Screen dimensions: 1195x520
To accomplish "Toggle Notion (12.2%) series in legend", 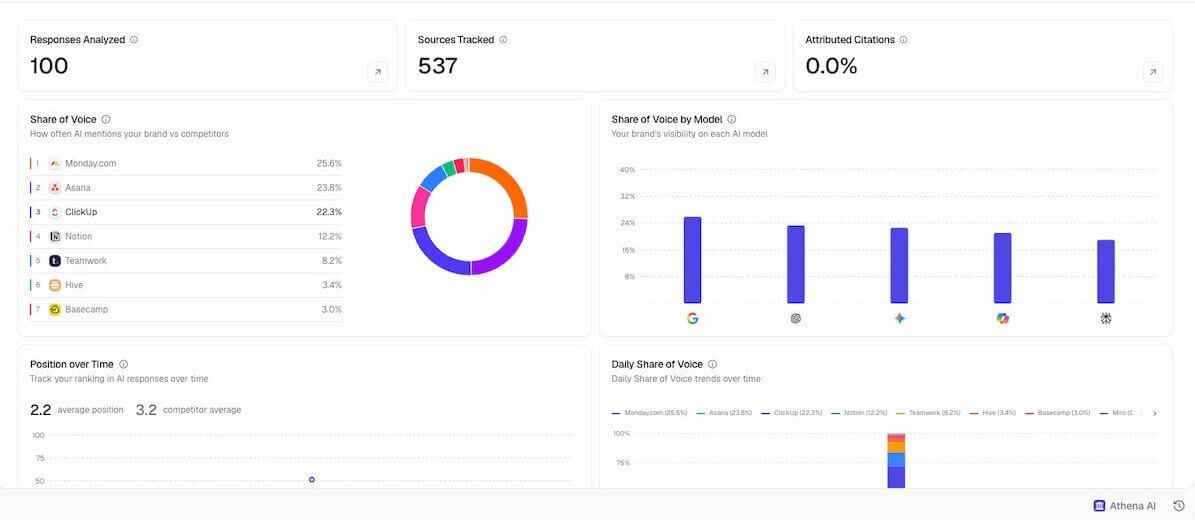I will (x=859, y=413).
